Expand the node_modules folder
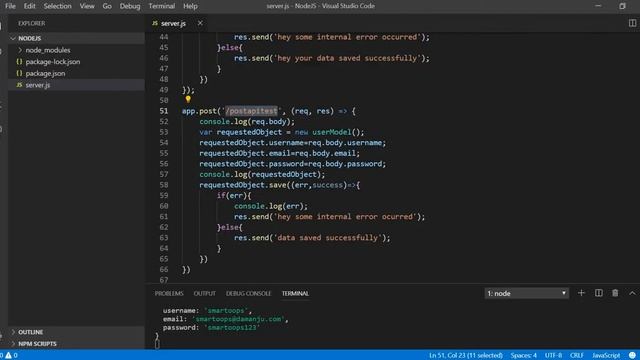This screenshot has width=640, height=360. point(48,50)
